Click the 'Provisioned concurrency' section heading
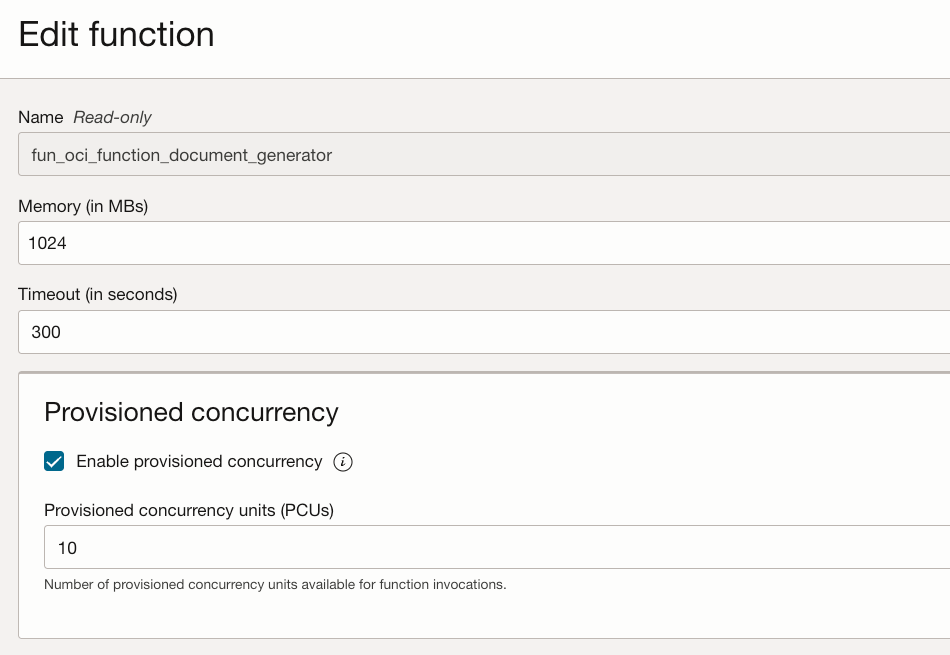Image resolution: width=950 pixels, height=655 pixels. [x=191, y=412]
